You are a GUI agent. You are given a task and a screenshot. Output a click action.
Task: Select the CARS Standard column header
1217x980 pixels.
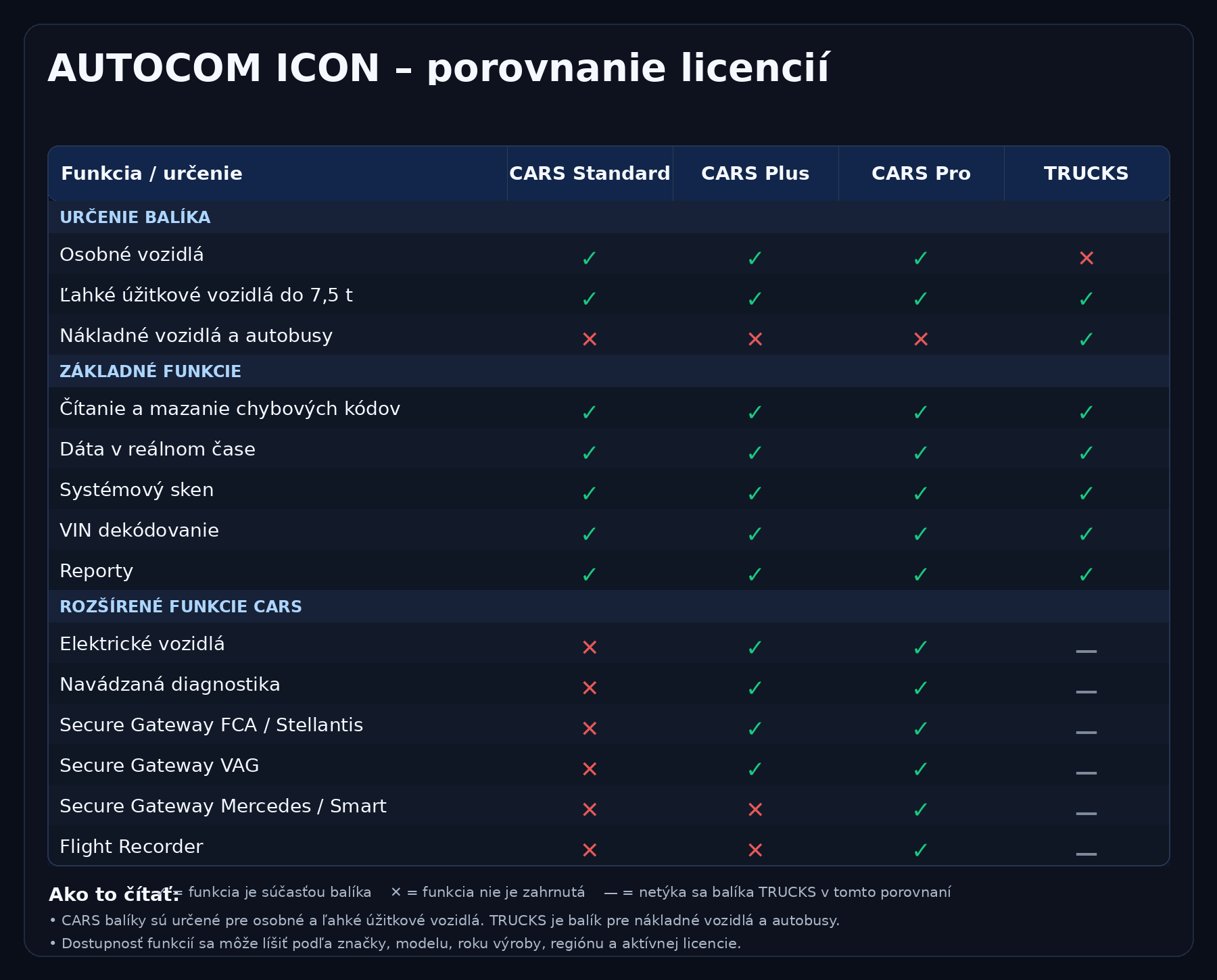[590, 174]
